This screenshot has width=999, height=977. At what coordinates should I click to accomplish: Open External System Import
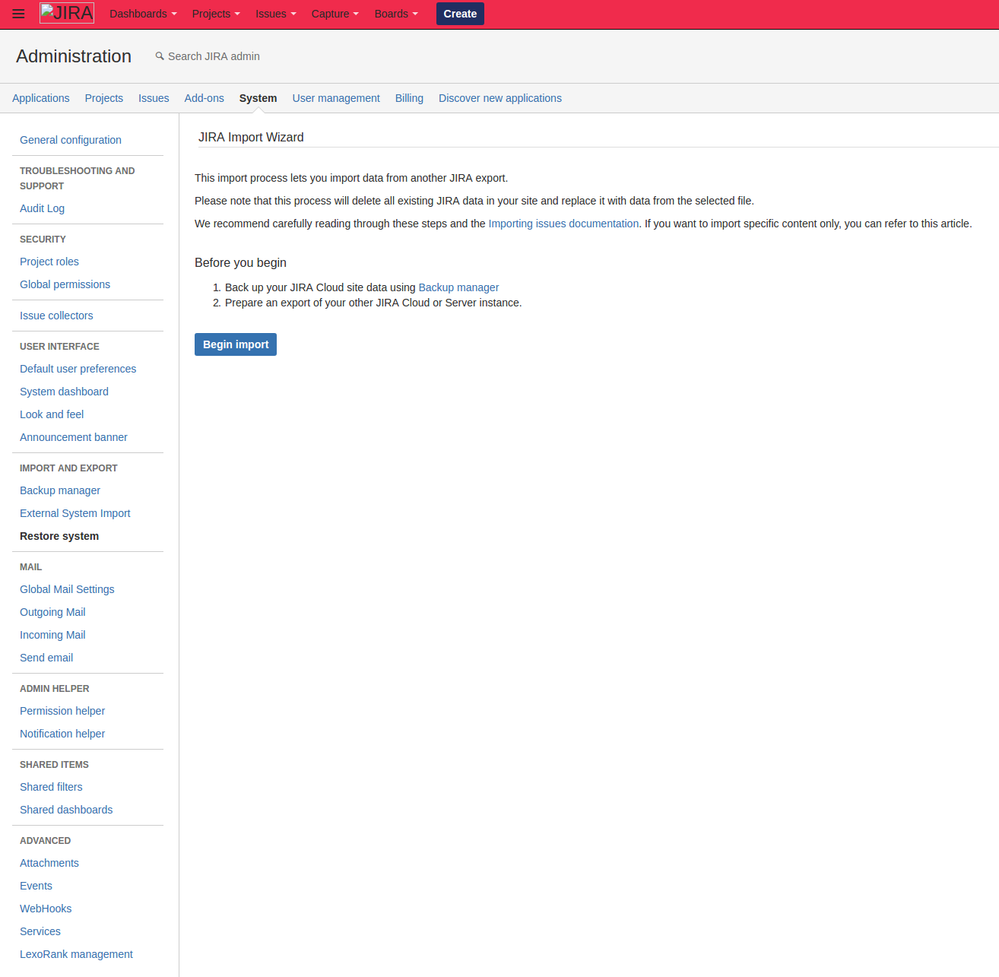click(x=75, y=513)
